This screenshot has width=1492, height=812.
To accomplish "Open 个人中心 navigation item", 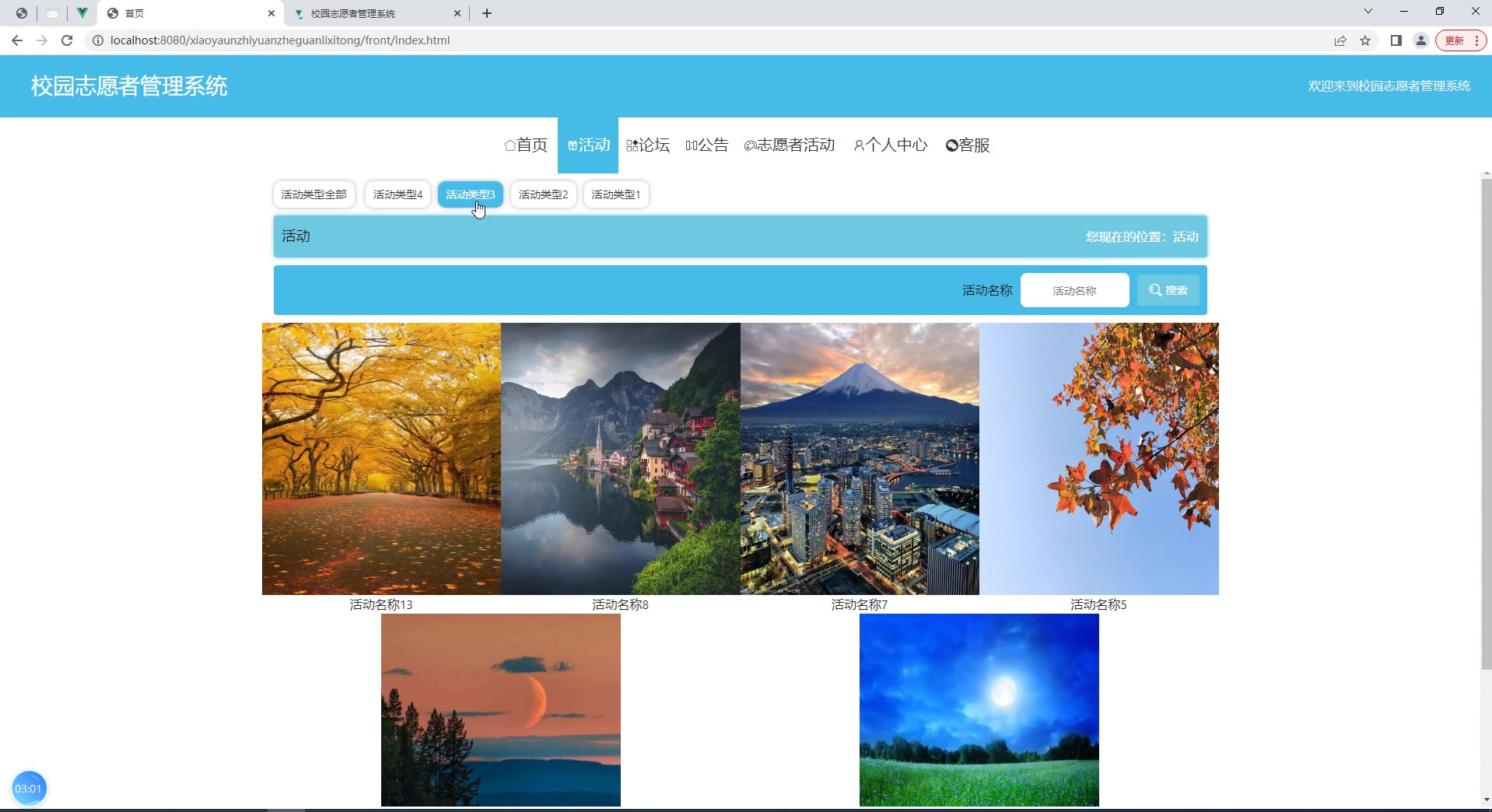I will pos(891,145).
